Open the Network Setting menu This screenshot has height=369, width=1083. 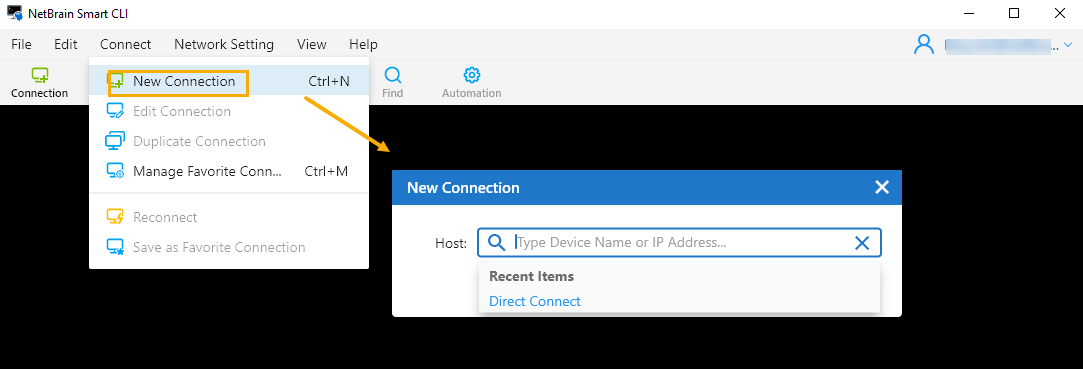(224, 44)
